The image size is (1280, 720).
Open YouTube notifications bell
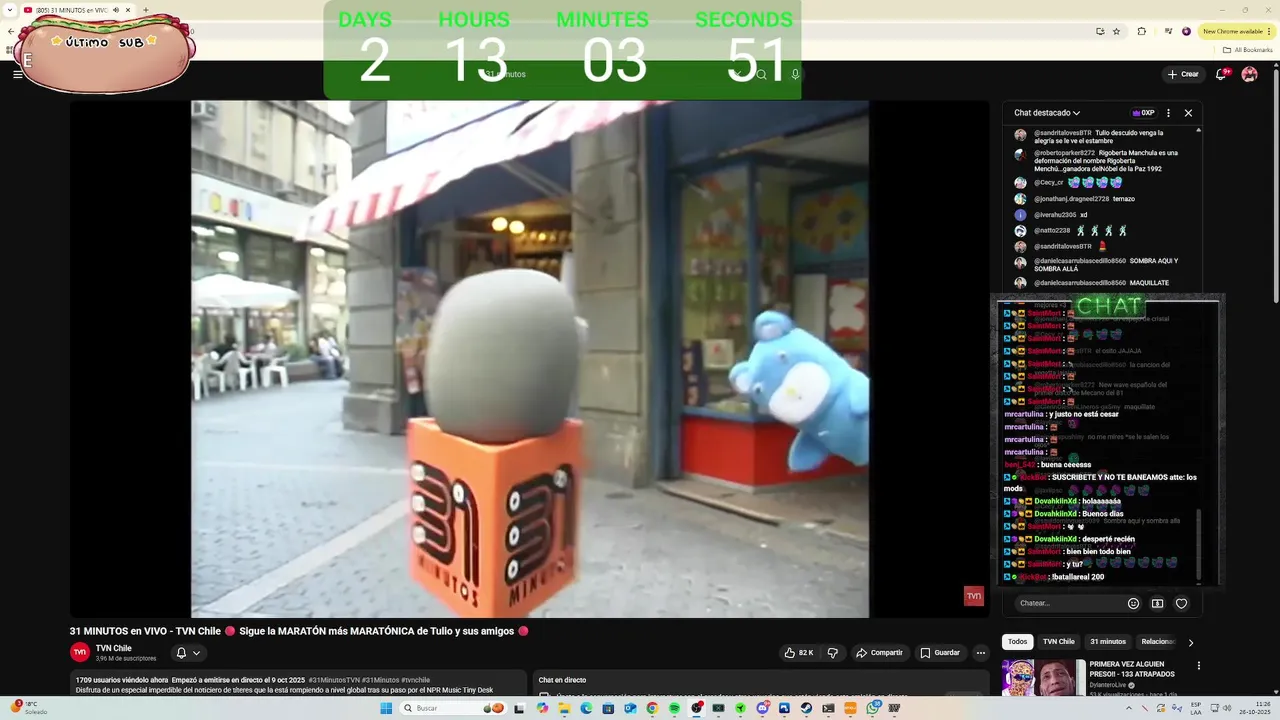tap(1222, 74)
